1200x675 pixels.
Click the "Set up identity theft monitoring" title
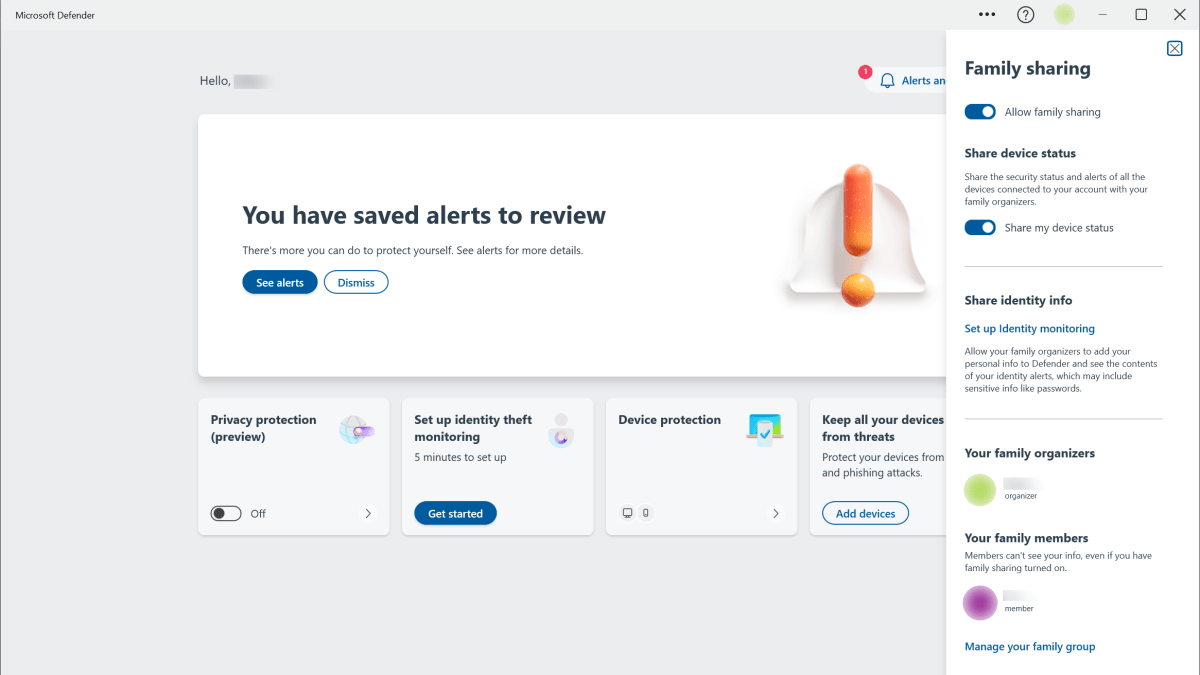[x=473, y=428]
